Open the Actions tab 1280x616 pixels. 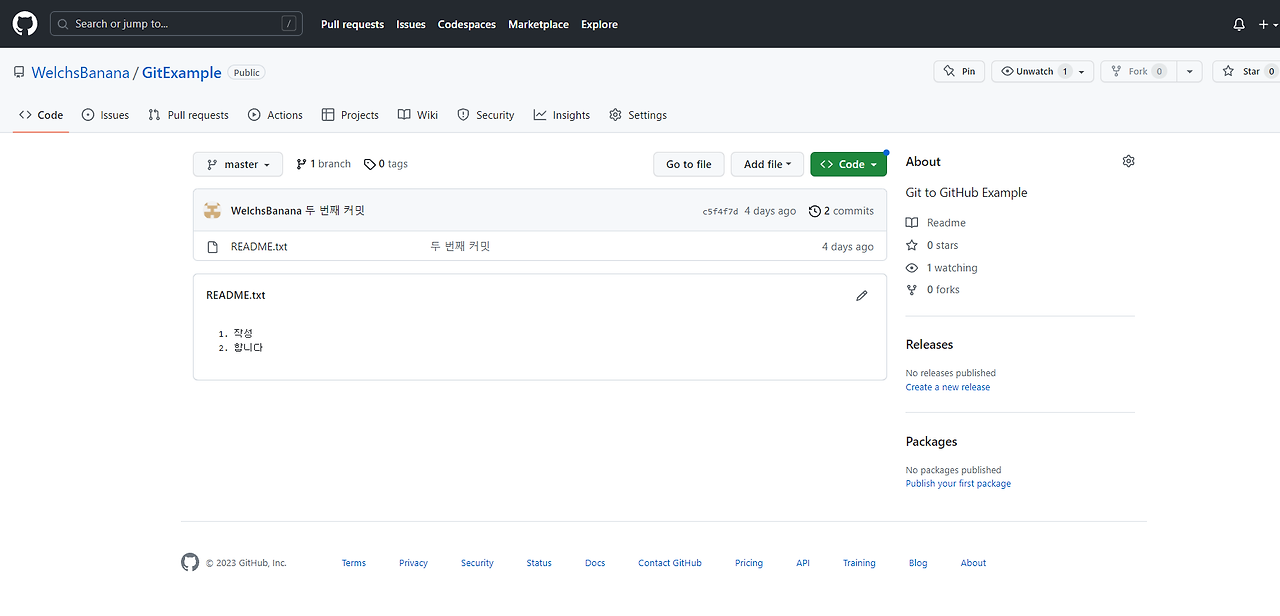[x=275, y=115]
